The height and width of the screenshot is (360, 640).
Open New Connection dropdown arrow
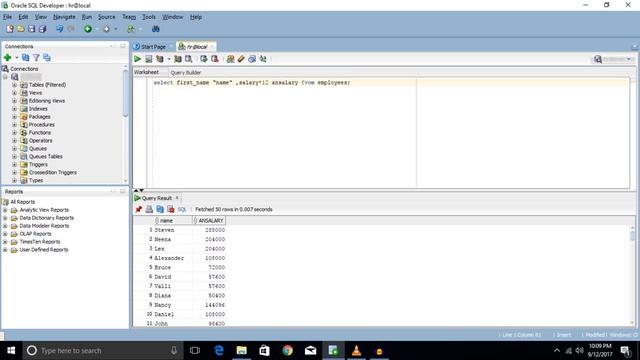click(x=17, y=58)
